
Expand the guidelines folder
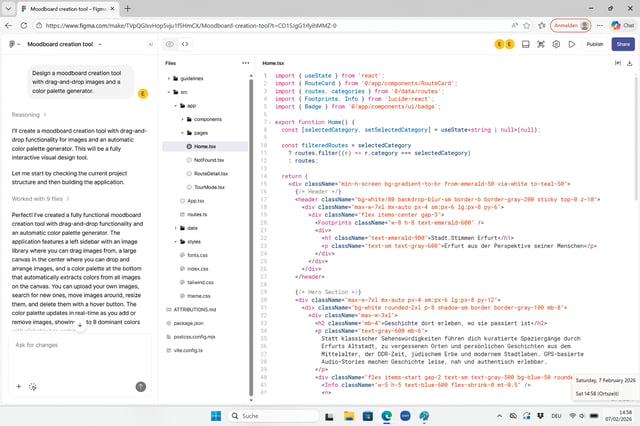[169, 78]
